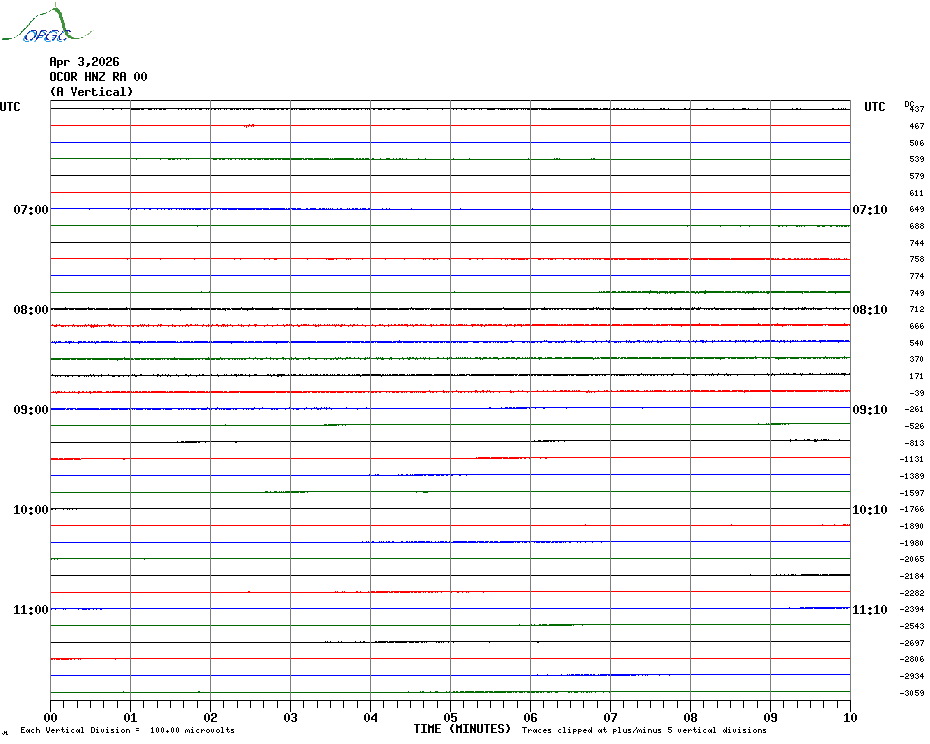Select the 11:00 time label on left
Screen dimensions: 930x744
point(30,610)
